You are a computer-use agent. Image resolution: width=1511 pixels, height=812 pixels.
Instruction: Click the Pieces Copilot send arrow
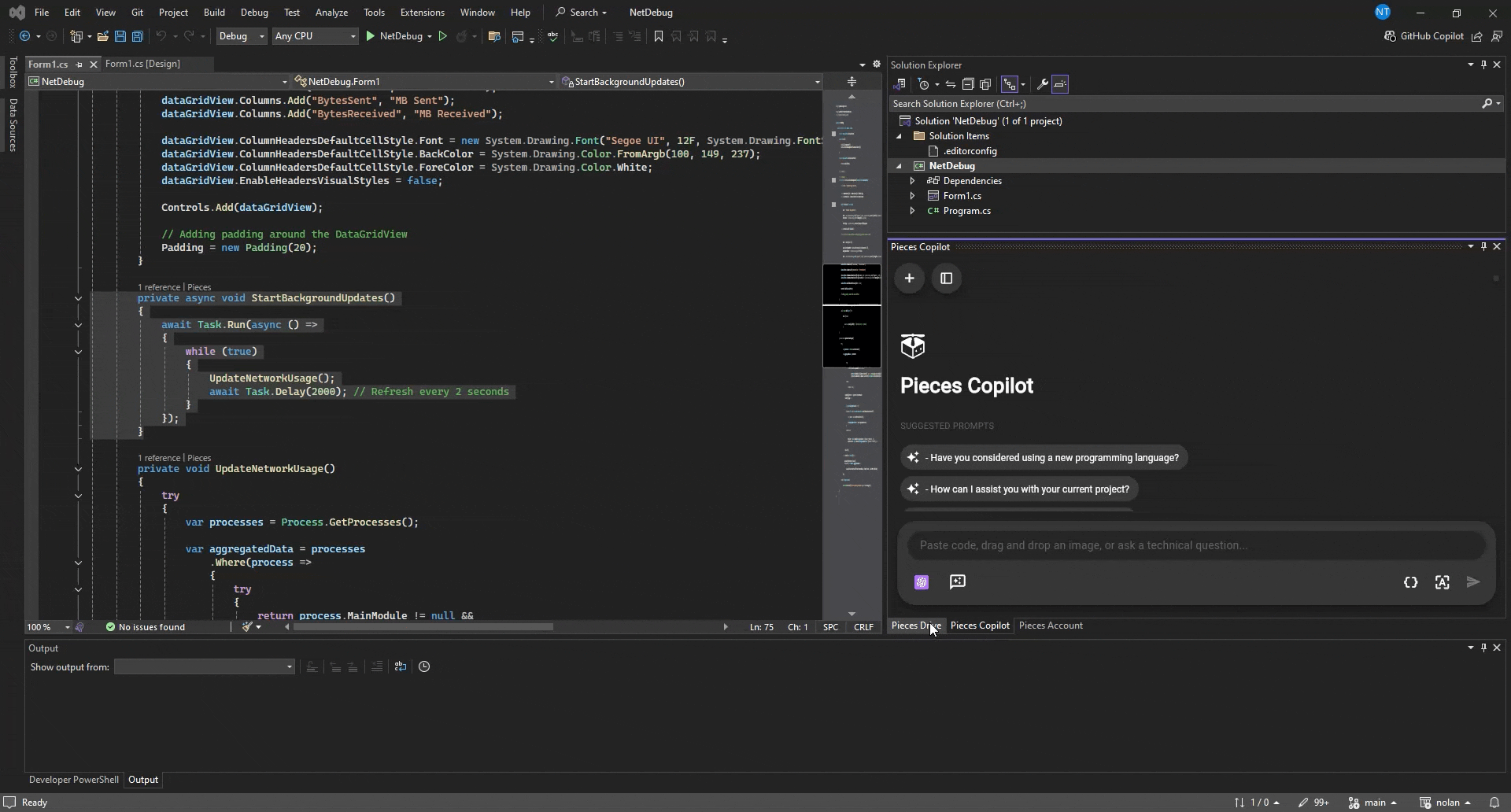click(x=1473, y=582)
